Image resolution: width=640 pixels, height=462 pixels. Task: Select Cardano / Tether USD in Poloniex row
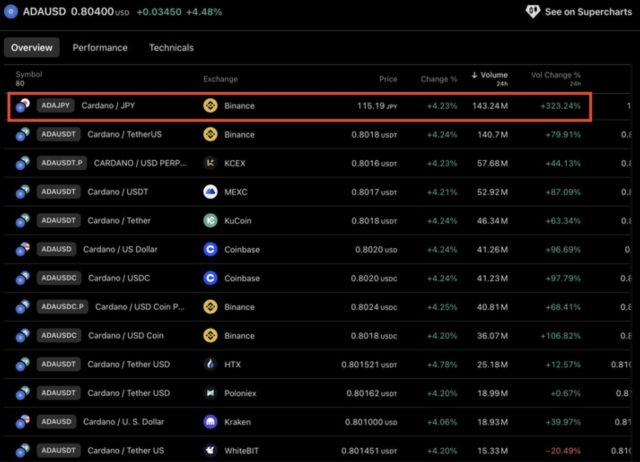point(129,393)
